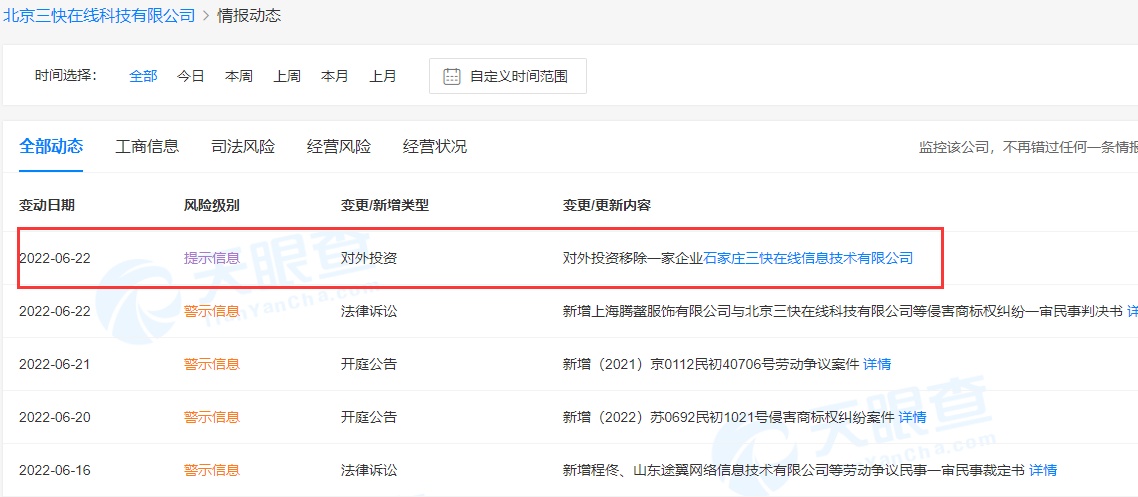The height and width of the screenshot is (497, 1138).
Task: Open 详情 for 山东途翼网络 labor ruling
Action: (x=1043, y=470)
